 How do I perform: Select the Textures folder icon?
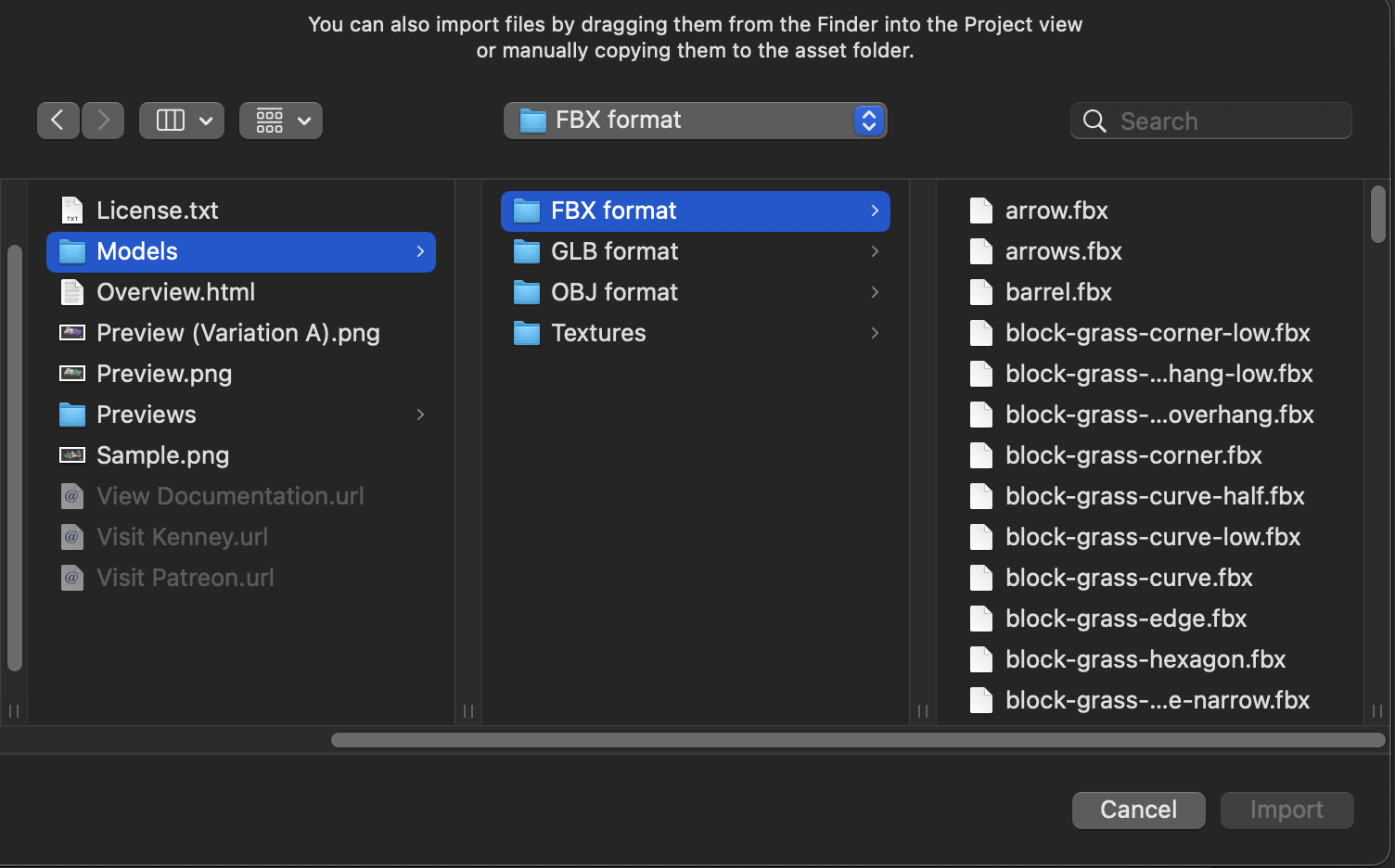pos(527,333)
